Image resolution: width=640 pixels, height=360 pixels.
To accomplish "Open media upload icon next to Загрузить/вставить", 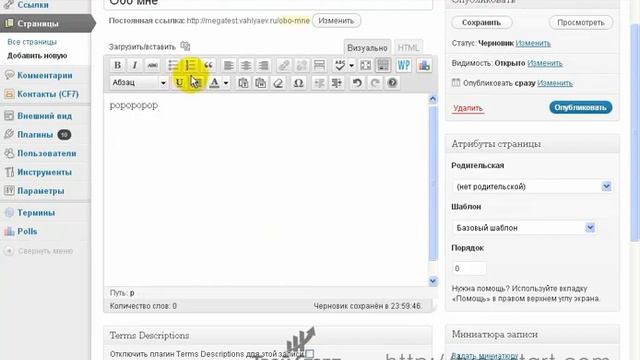I will [185, 46].
